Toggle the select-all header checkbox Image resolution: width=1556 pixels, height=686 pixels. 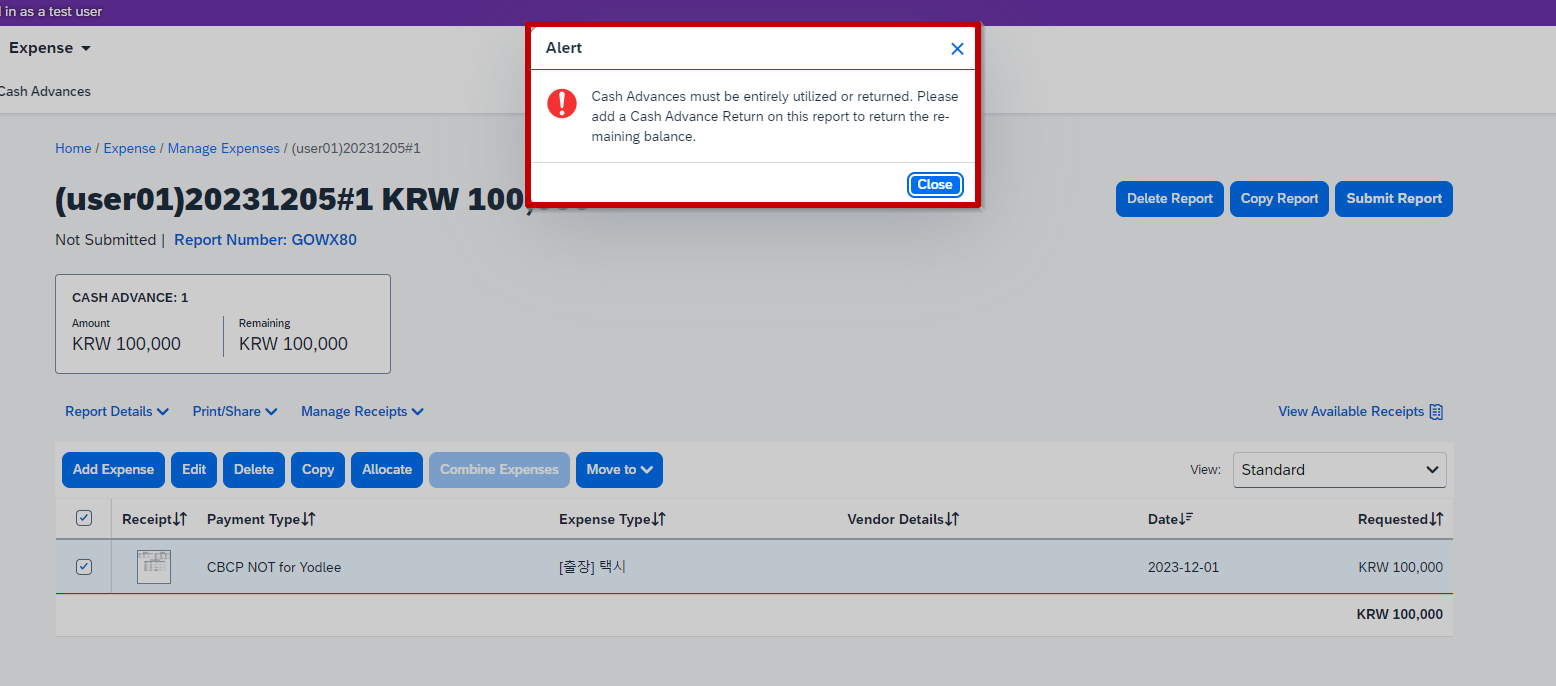(84, 518)
